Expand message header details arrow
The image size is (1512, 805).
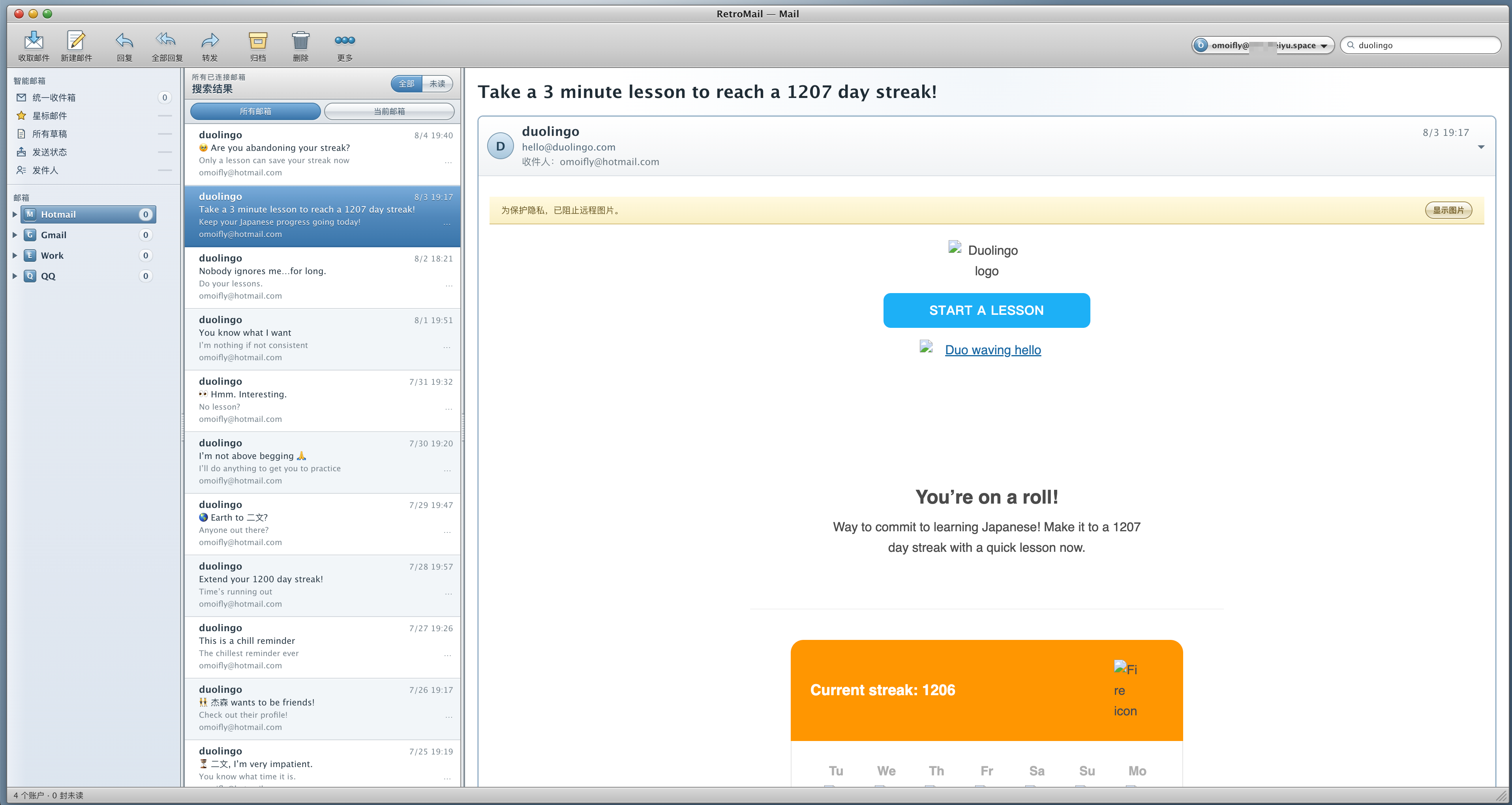pos(1481,147)
